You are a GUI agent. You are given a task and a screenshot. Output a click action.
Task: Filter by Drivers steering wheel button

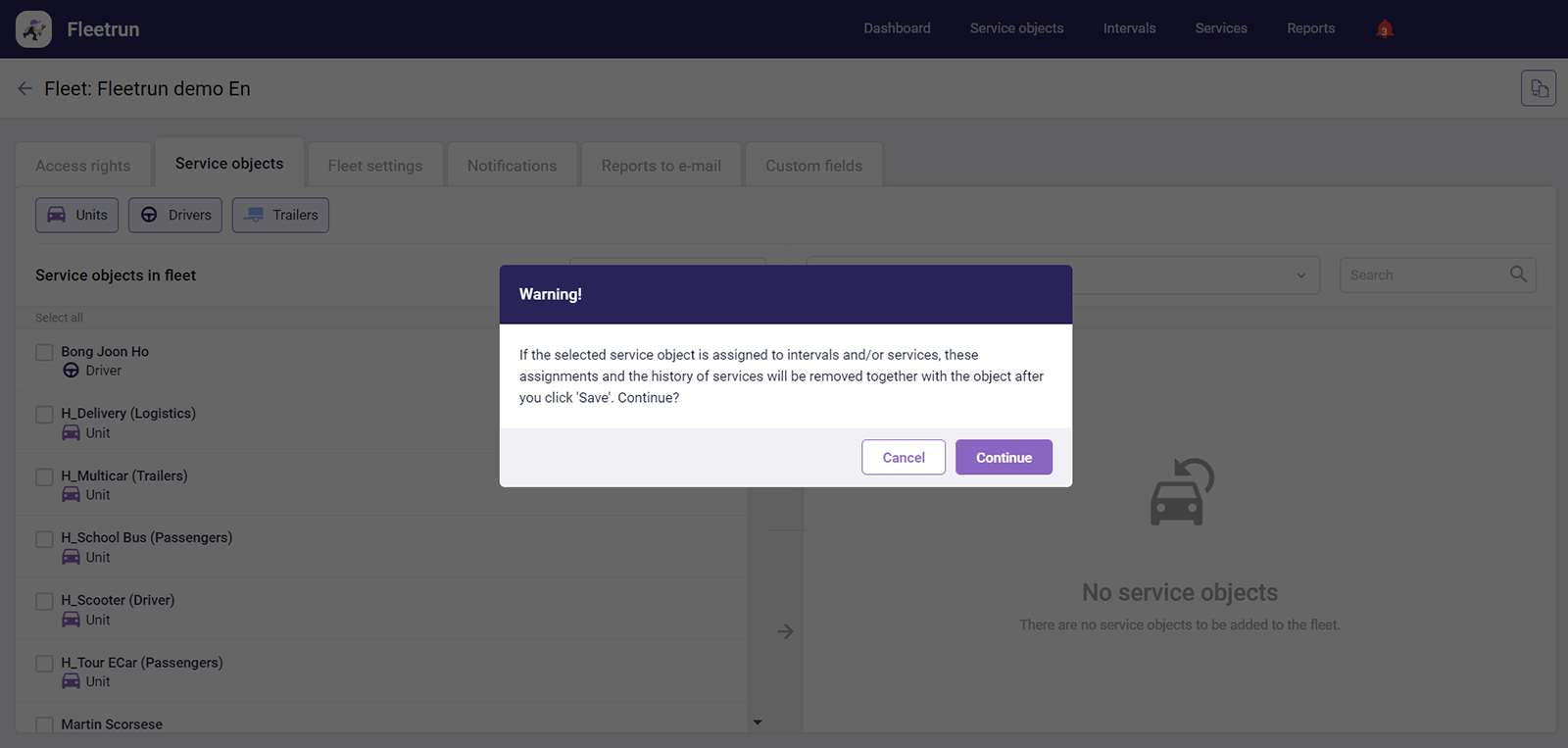[x=175, y=216]
